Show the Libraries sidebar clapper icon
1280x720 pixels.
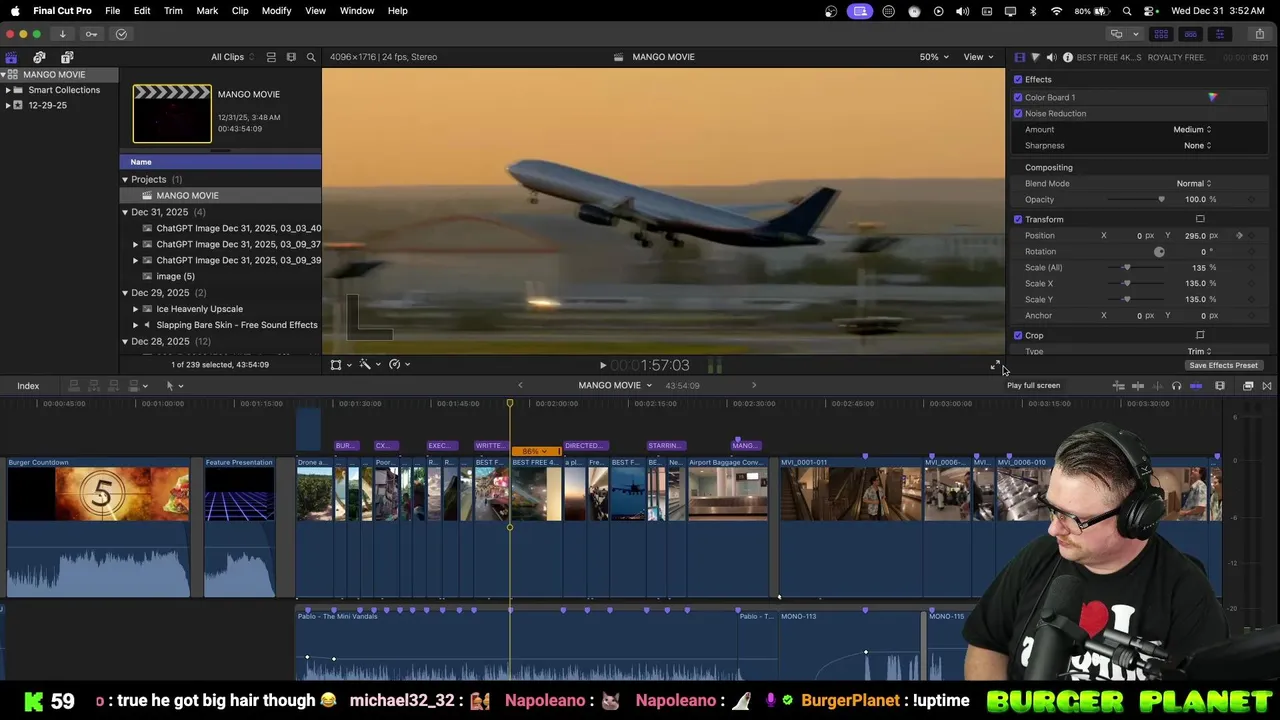(x=11, y=57)
